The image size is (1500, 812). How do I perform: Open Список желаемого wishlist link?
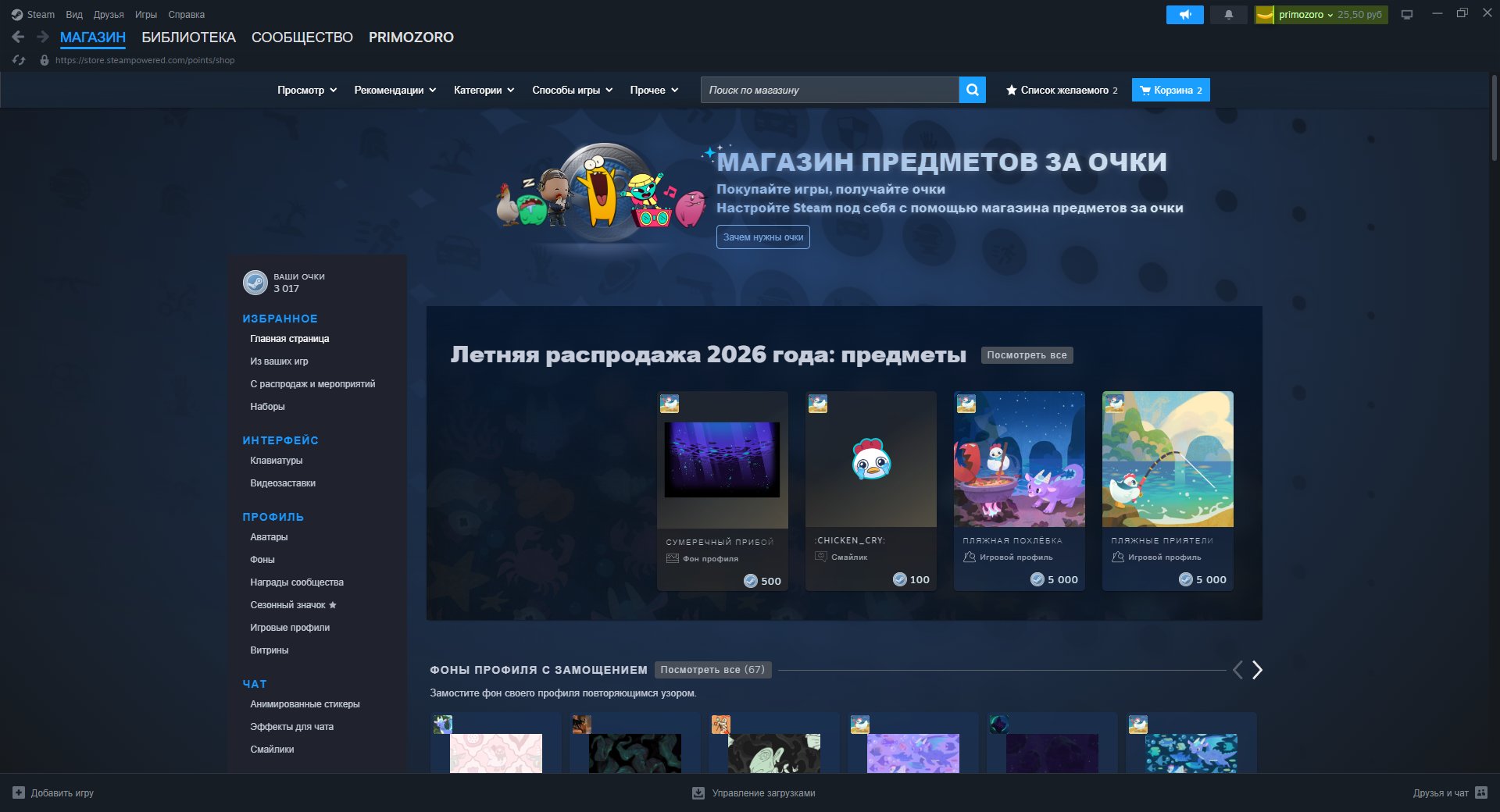[1062, 90]
